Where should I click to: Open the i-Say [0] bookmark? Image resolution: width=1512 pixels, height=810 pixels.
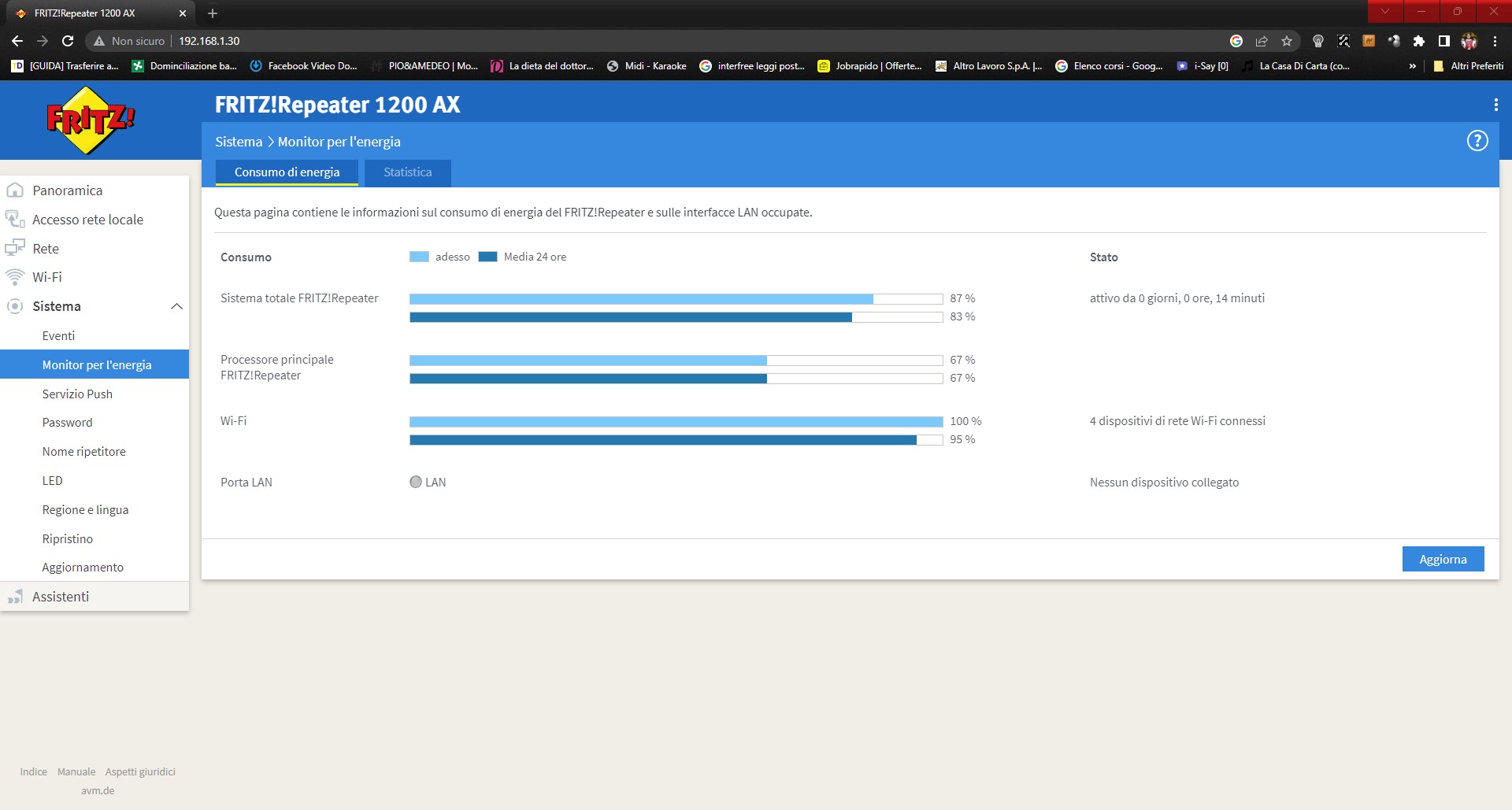[x=1203, y=66]
